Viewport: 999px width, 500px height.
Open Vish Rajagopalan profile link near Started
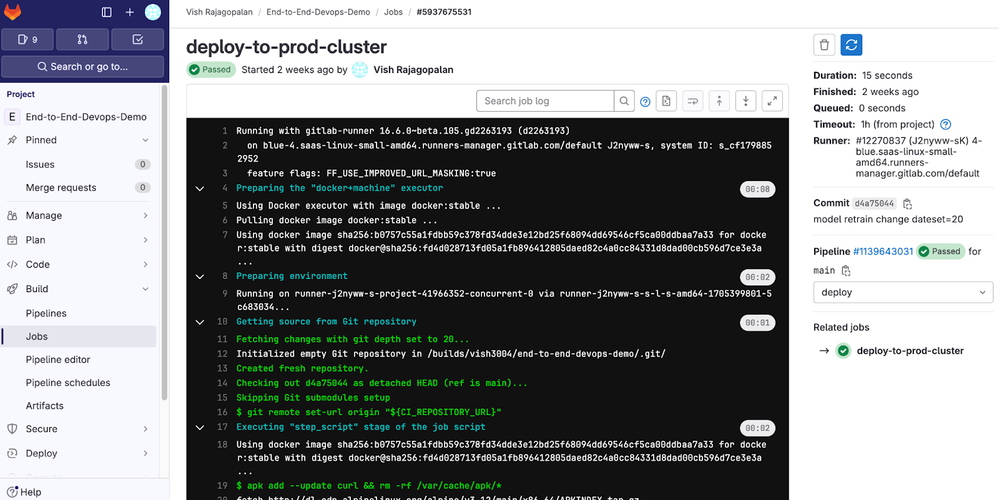click(413, 70)
